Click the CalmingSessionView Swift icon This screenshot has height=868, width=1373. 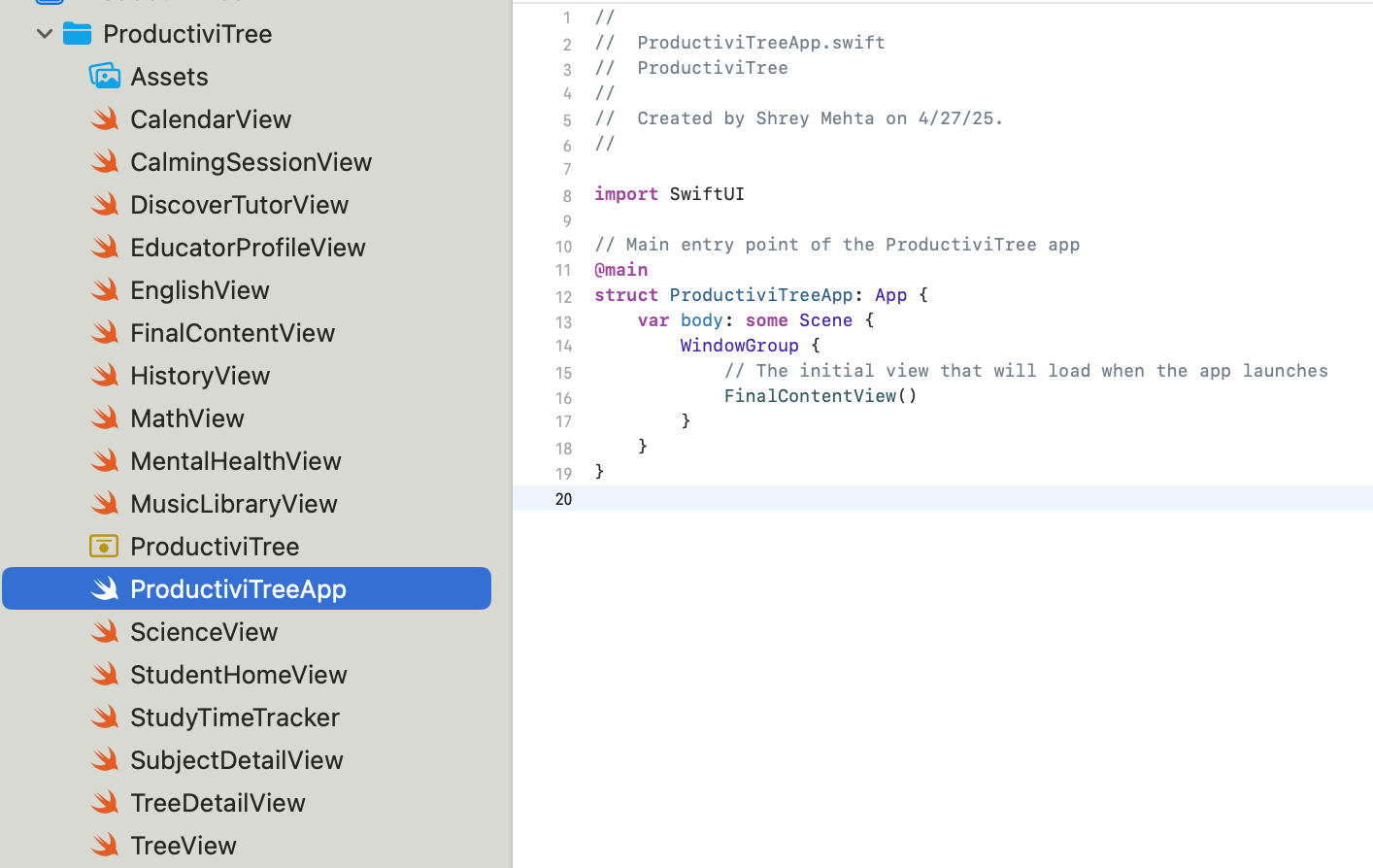105,161
